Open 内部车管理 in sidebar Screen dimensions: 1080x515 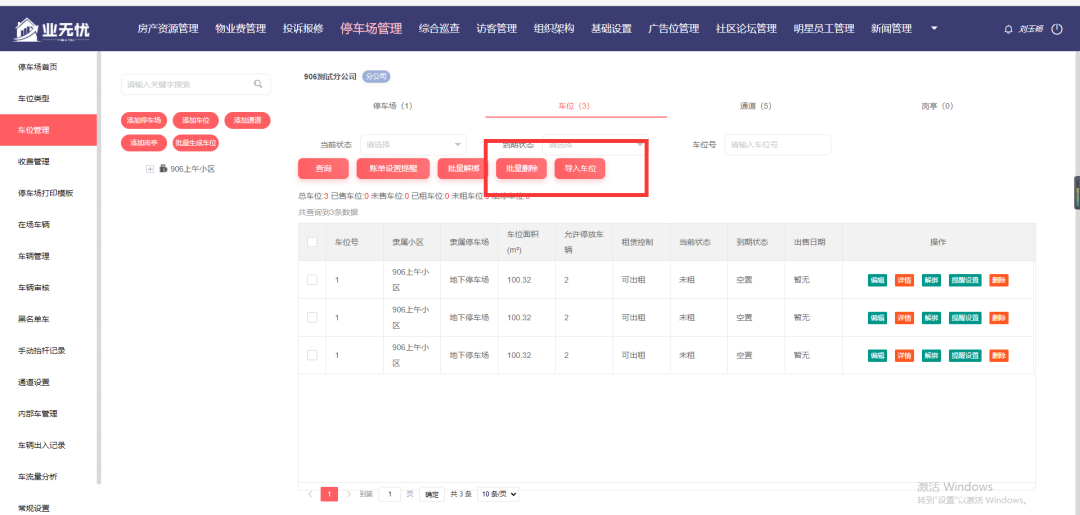[37, 414]
